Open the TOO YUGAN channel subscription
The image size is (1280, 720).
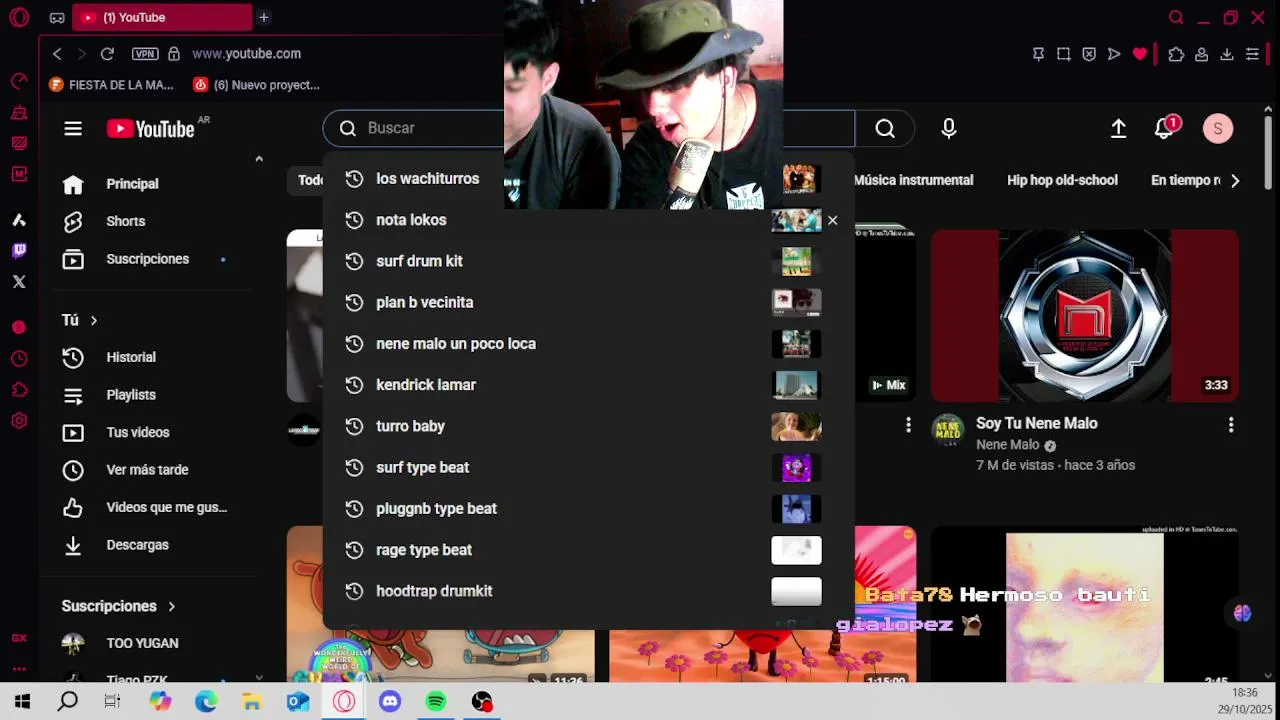(150, 643)
